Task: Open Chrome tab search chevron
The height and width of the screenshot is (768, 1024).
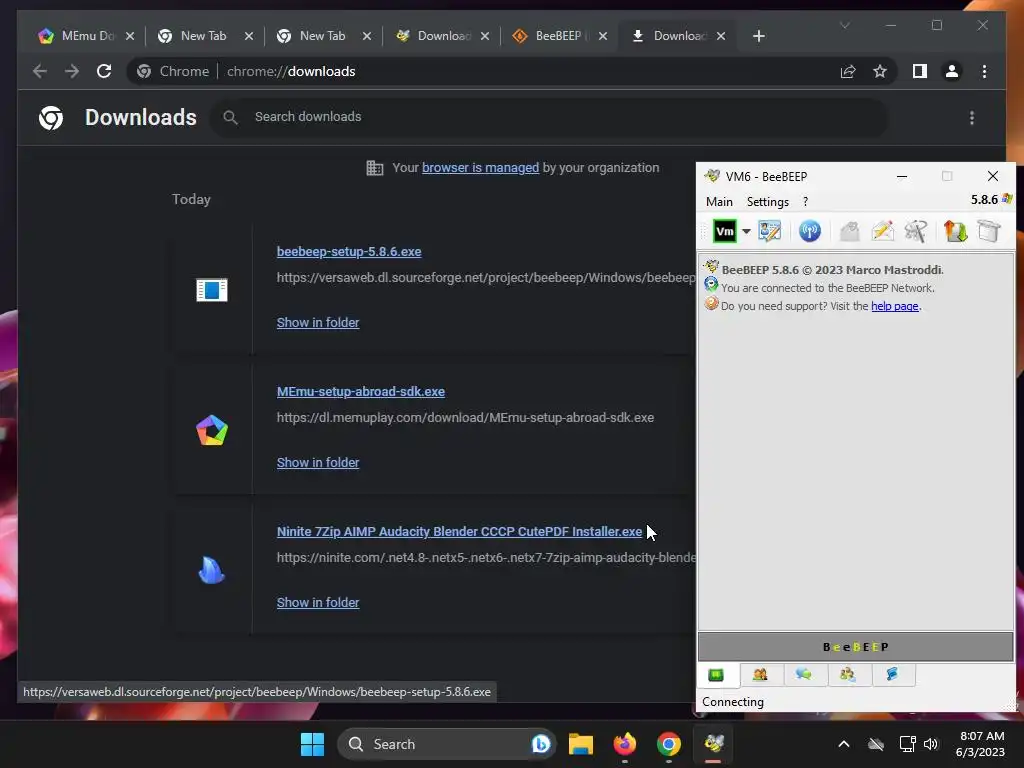Action: (x=844, y=25)
